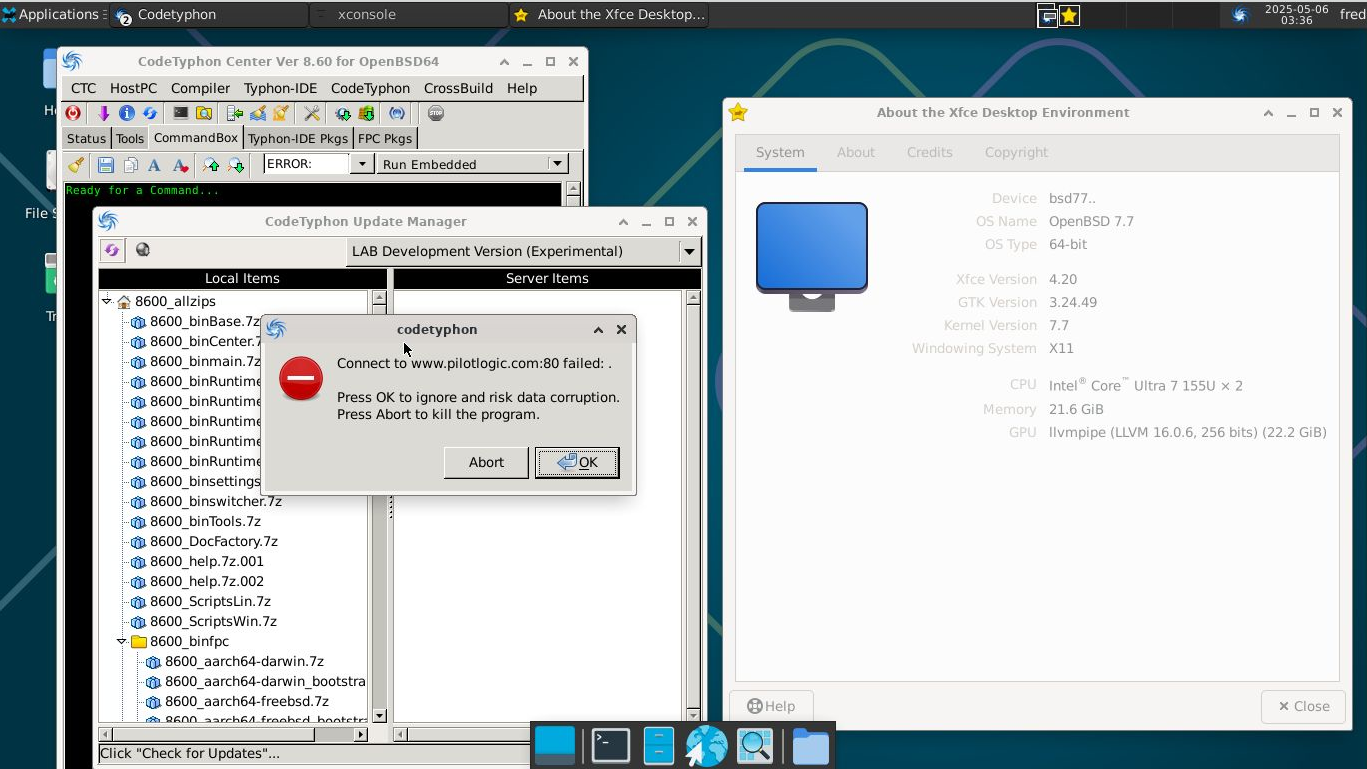Switch to the Status tab
This screenshot has height=769, width=1367.
click(x=86, y=139)
